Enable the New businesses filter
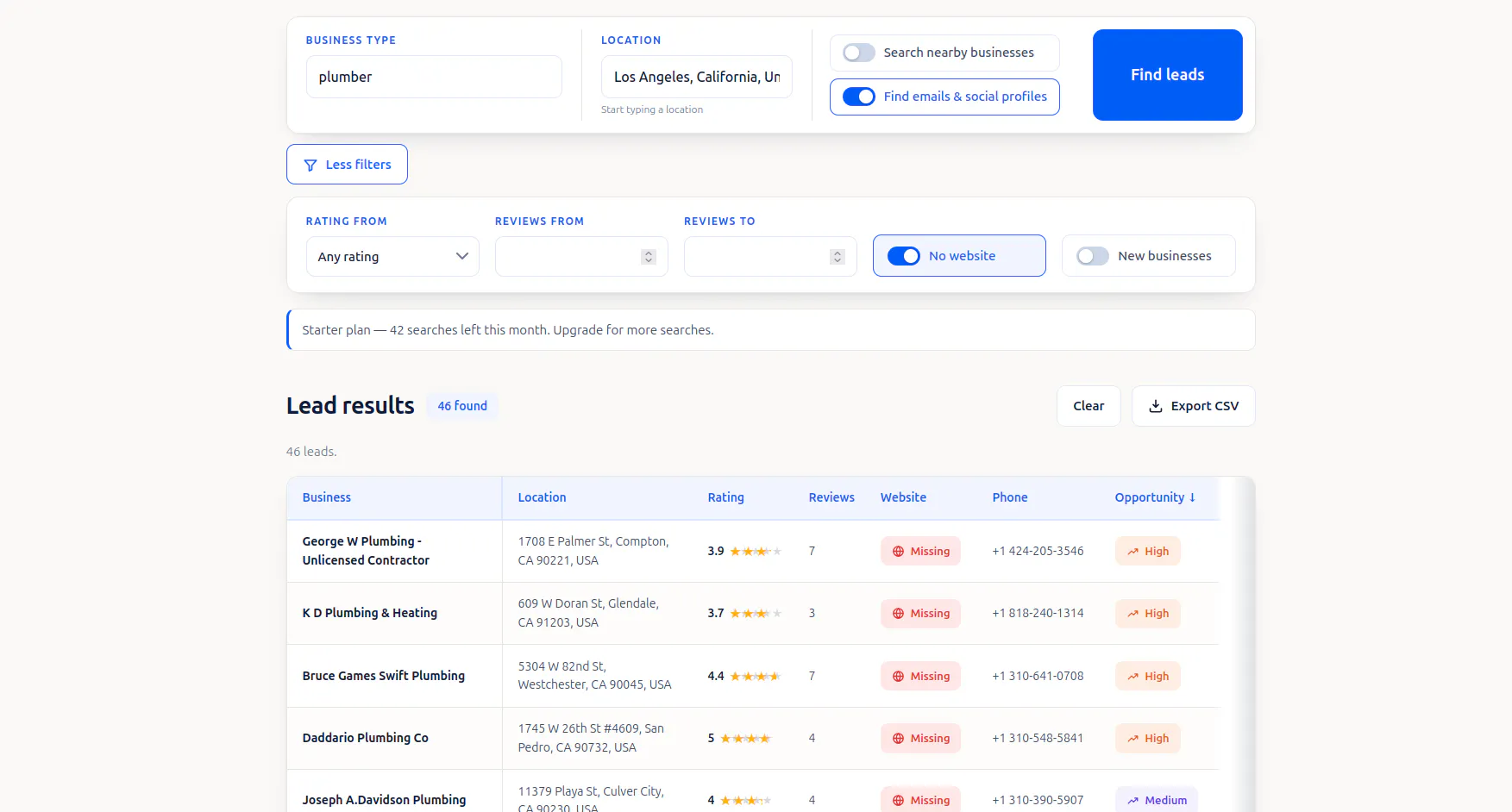The width and height of the screenshot is (1512, 812). [1093, 256]
